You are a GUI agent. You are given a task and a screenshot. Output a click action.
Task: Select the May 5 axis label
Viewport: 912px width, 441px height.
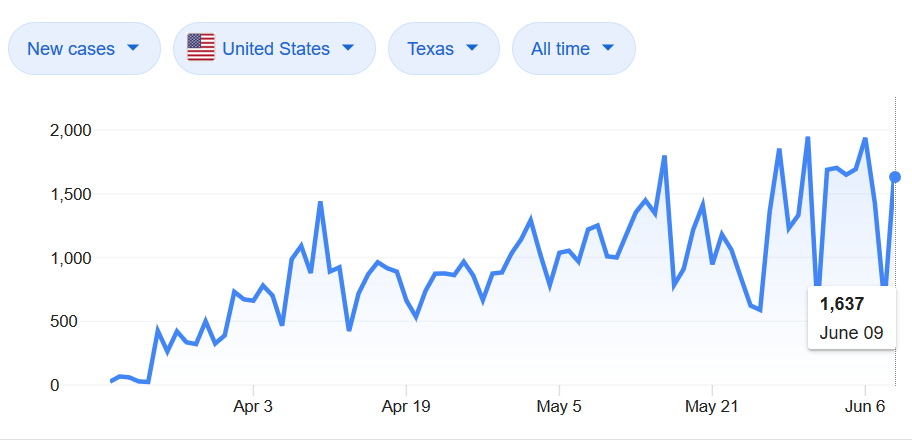(x=559, y=407)
